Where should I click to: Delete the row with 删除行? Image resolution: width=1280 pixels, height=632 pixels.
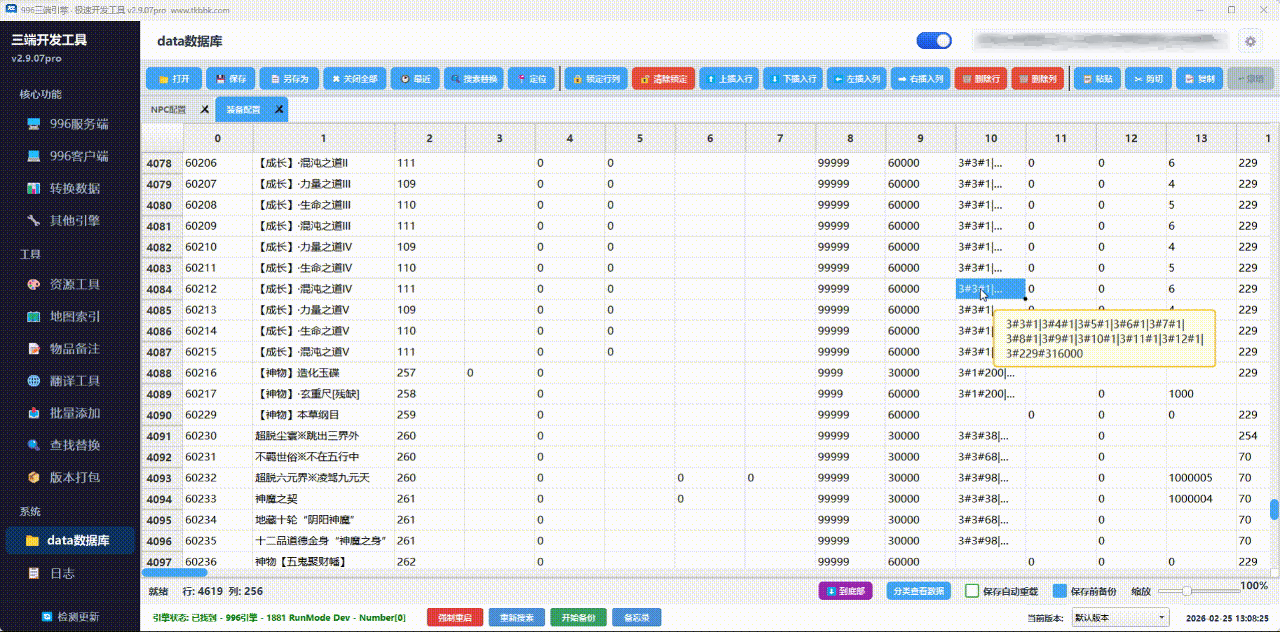(x=979, y=79)
